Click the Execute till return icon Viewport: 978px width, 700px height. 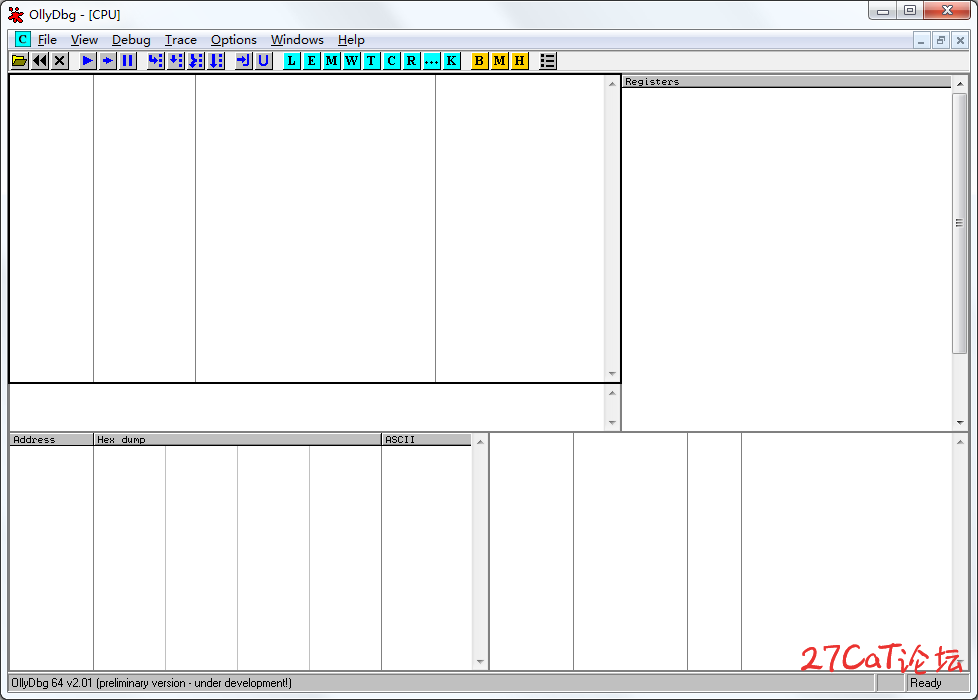pos(243,61)
